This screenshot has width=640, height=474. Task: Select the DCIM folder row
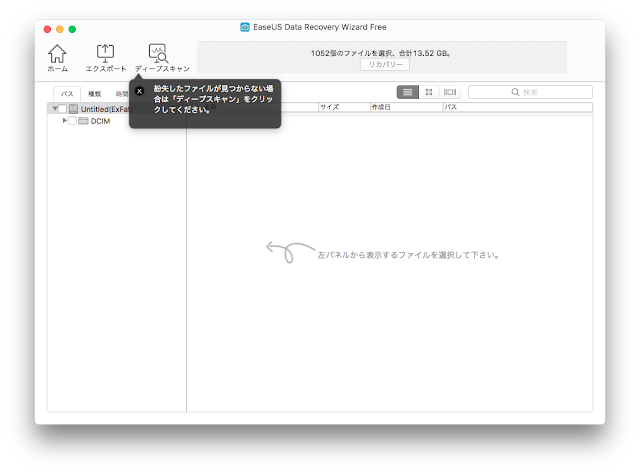[117, 121]
